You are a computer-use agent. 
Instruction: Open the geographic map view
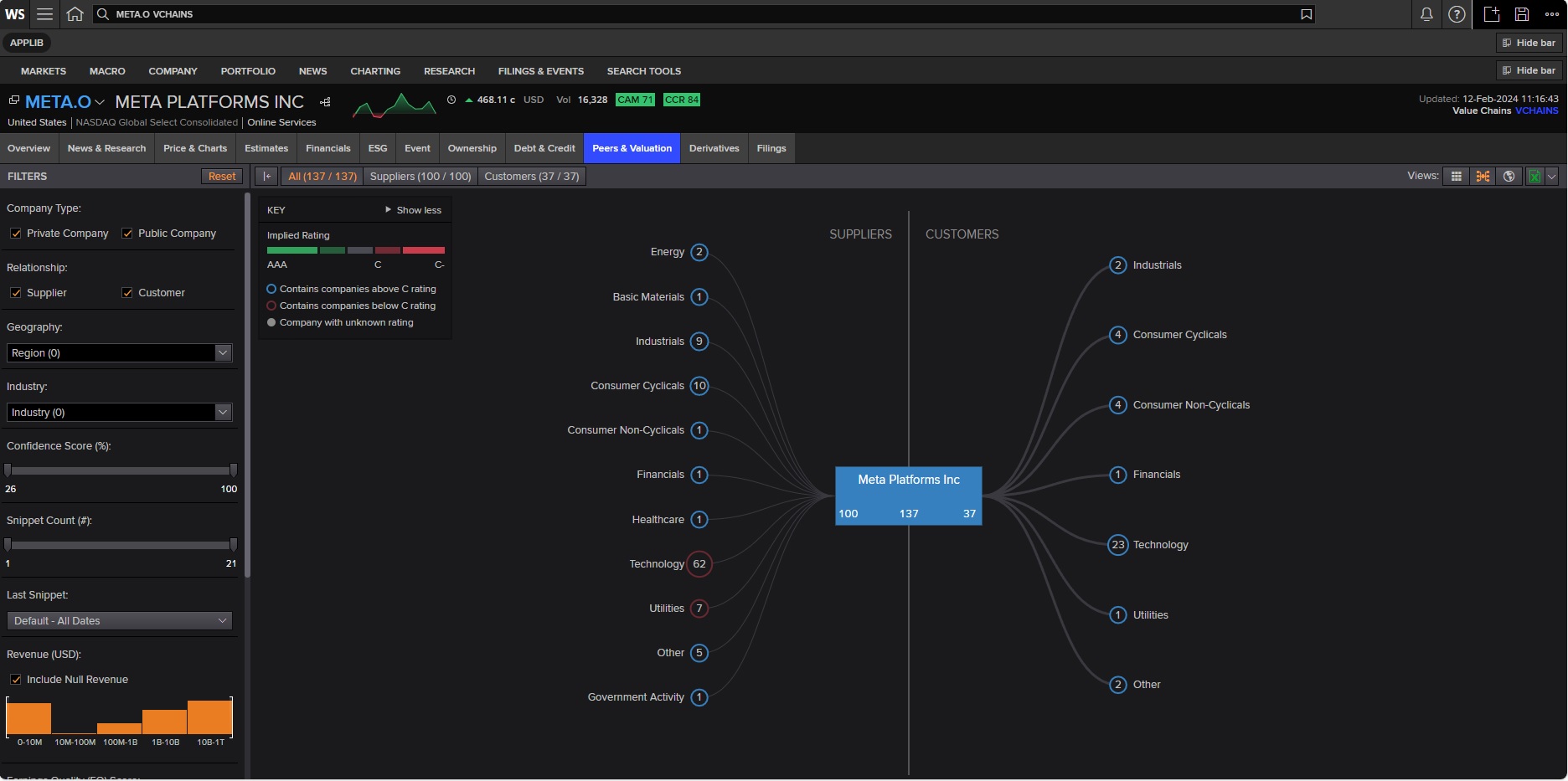pos(1509,176)
